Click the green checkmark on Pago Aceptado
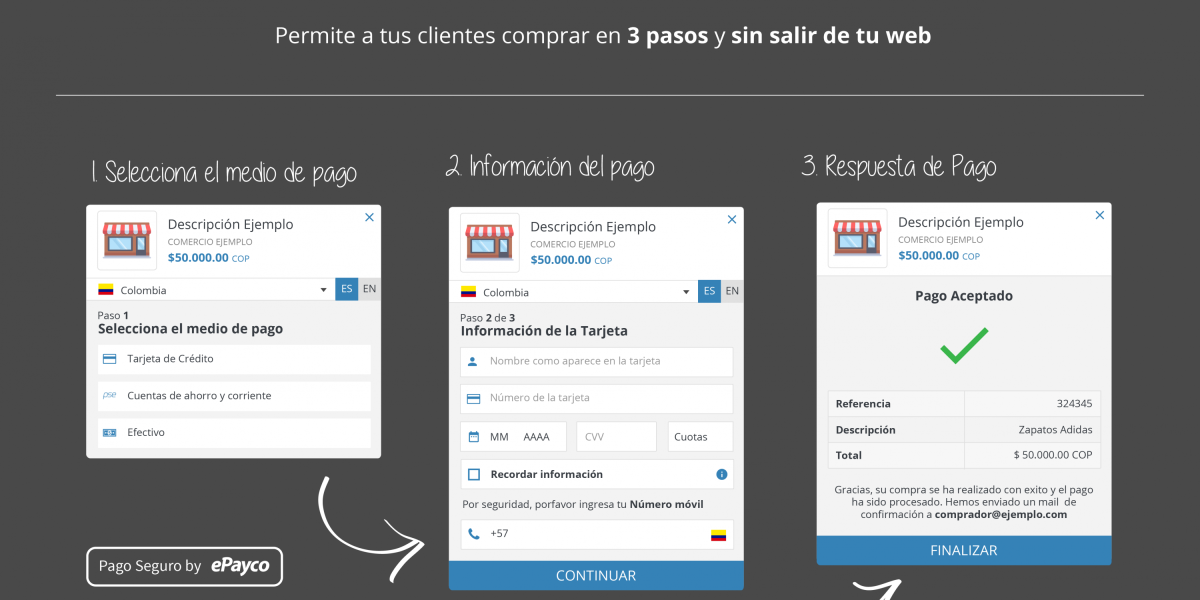Screen dimensions: 1200x600 tap(963, 347)
